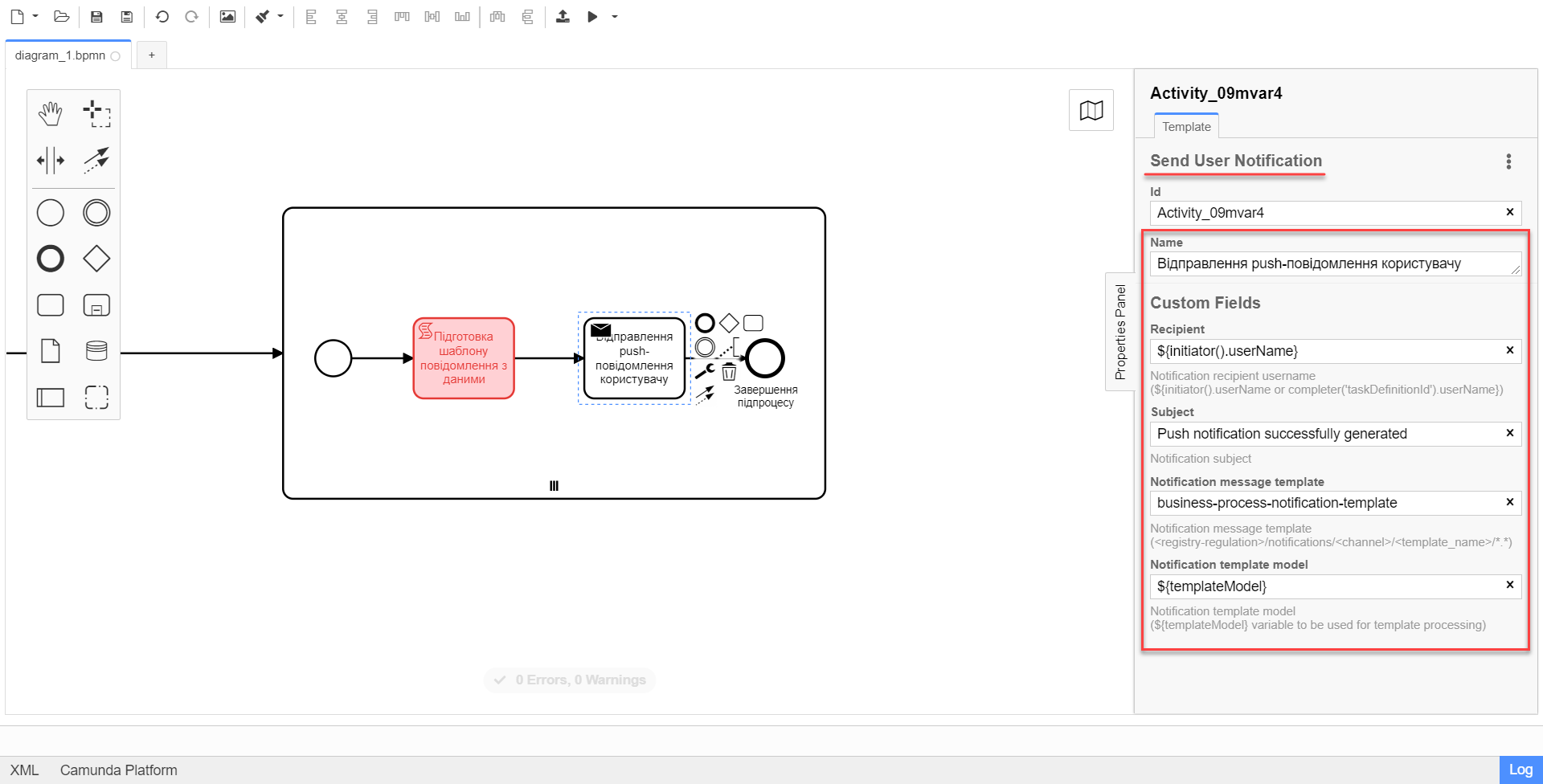The width and height of the screenshot is (1543, 784).
Task: Click the Save As toolbar icon
Action: pos(126,16)
